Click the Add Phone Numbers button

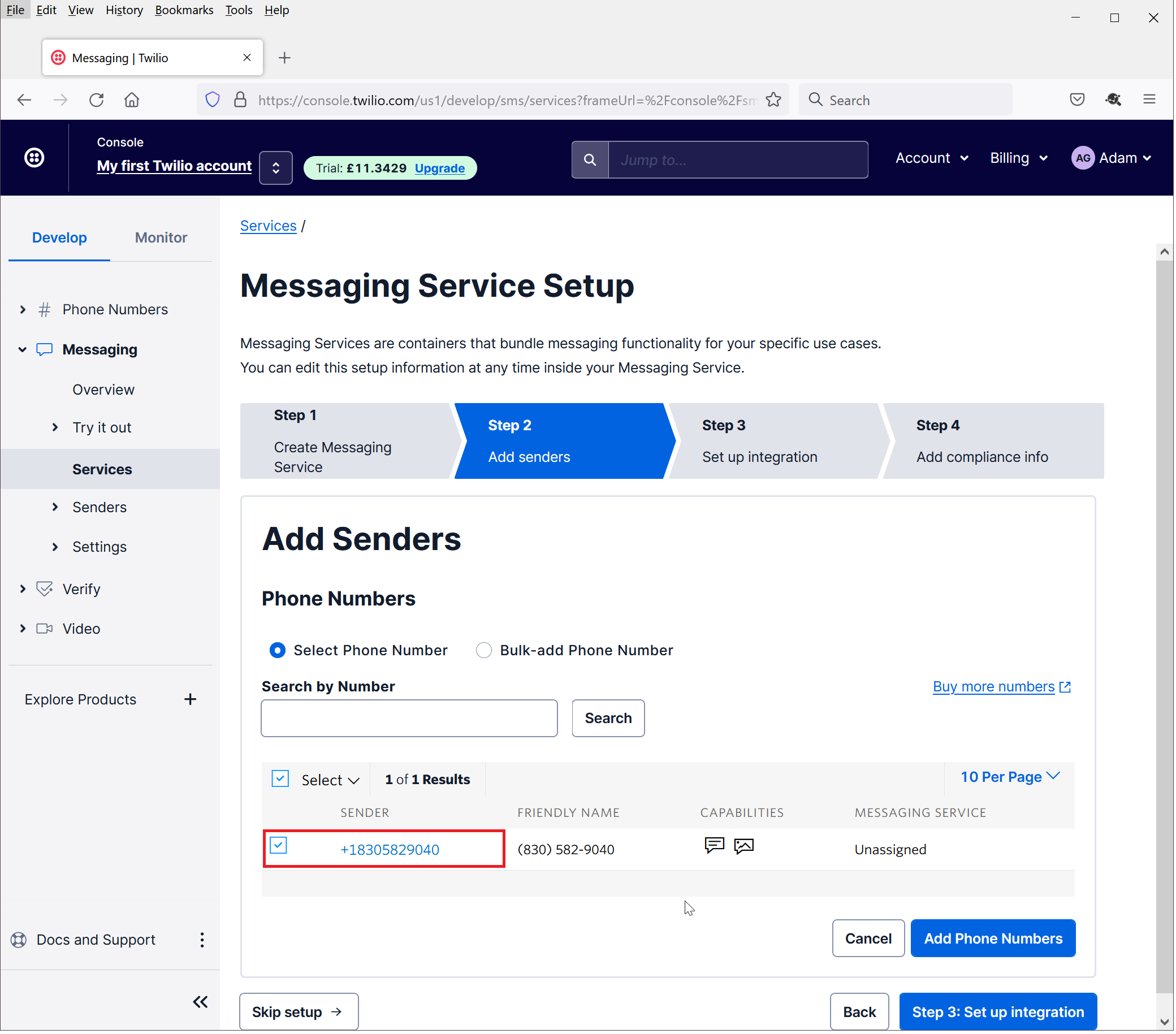click(993, 939)
